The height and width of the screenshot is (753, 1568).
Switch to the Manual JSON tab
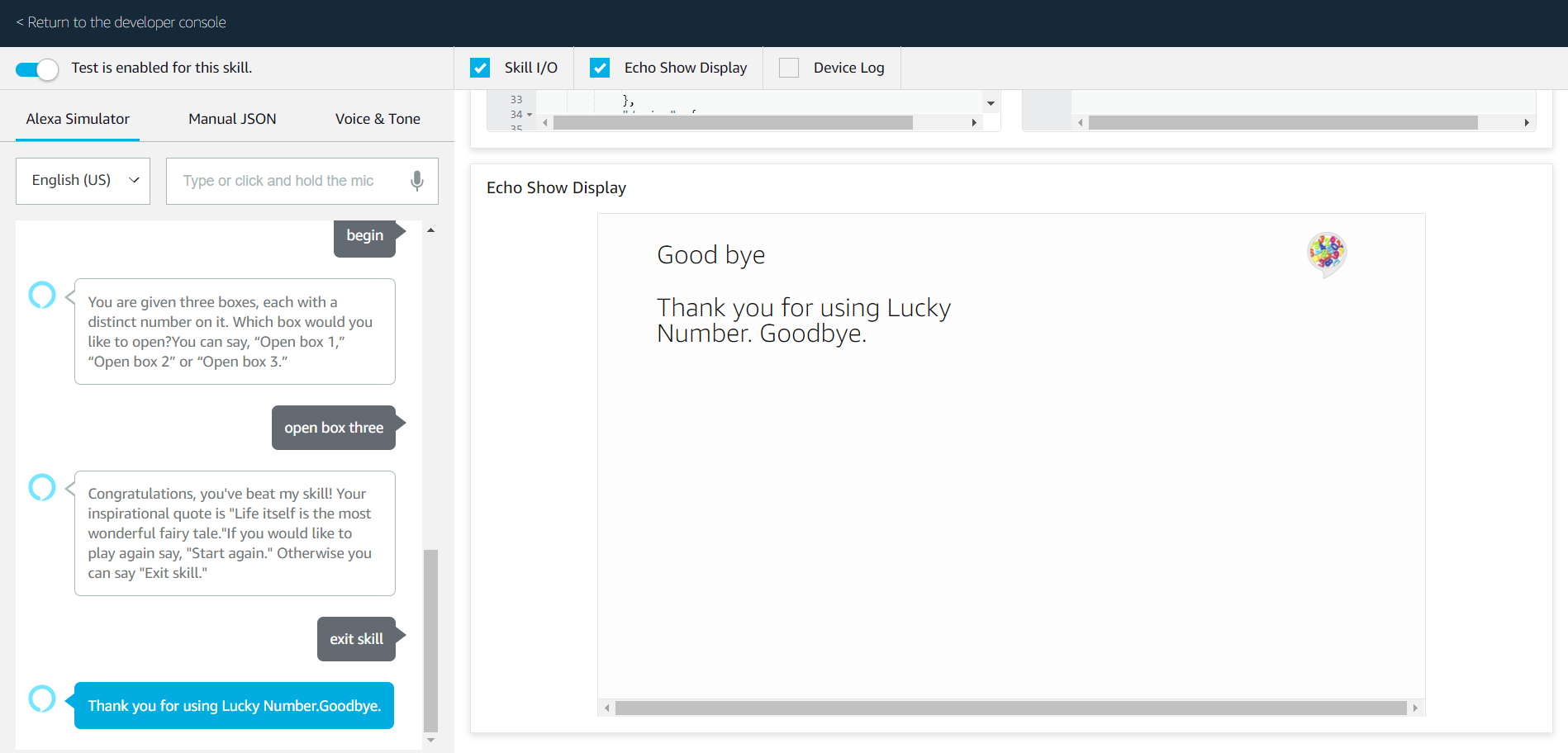pos(232,119)
